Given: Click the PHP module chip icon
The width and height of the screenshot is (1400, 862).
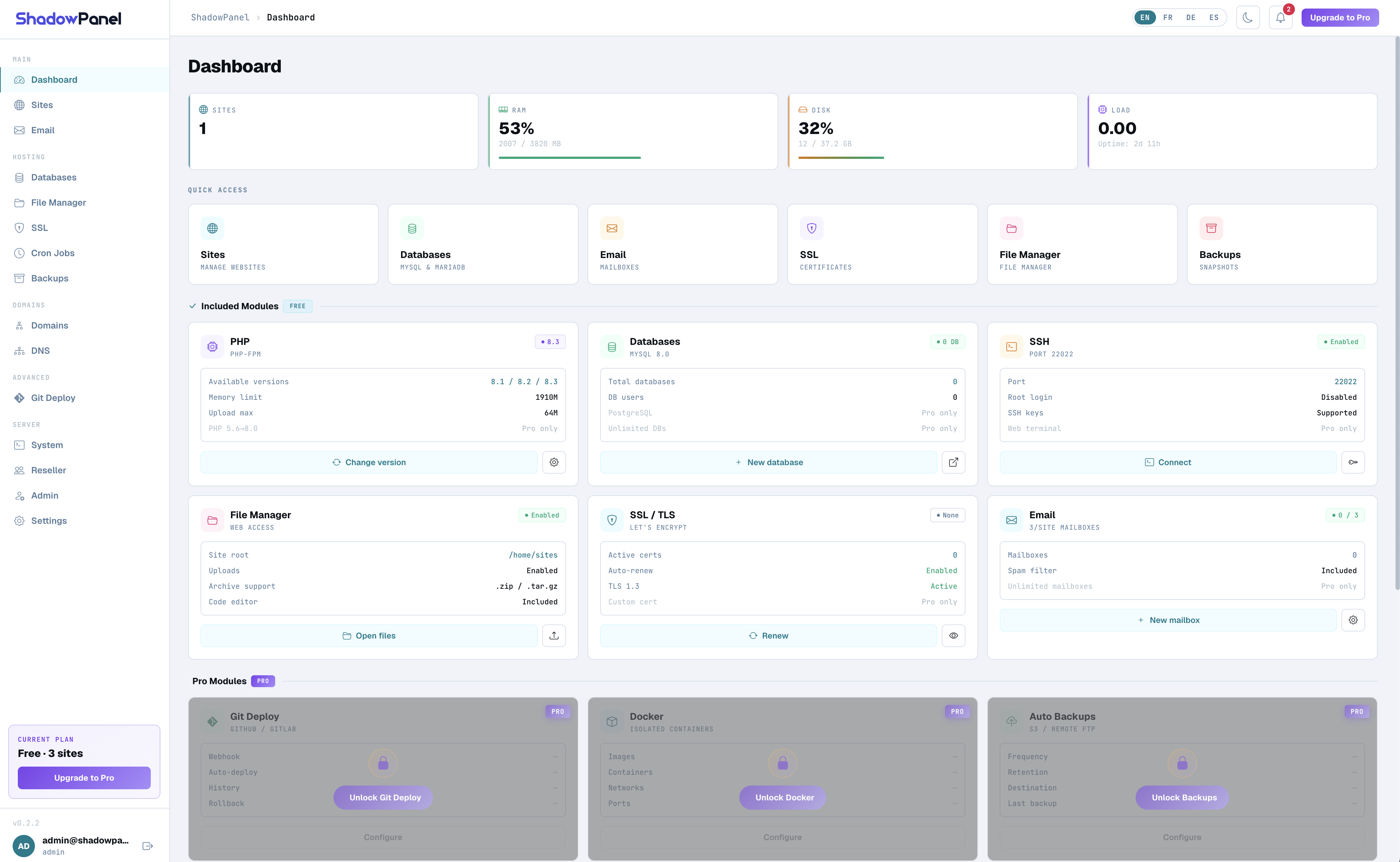Looking at the screenshot, I should (x=212, y=347).
